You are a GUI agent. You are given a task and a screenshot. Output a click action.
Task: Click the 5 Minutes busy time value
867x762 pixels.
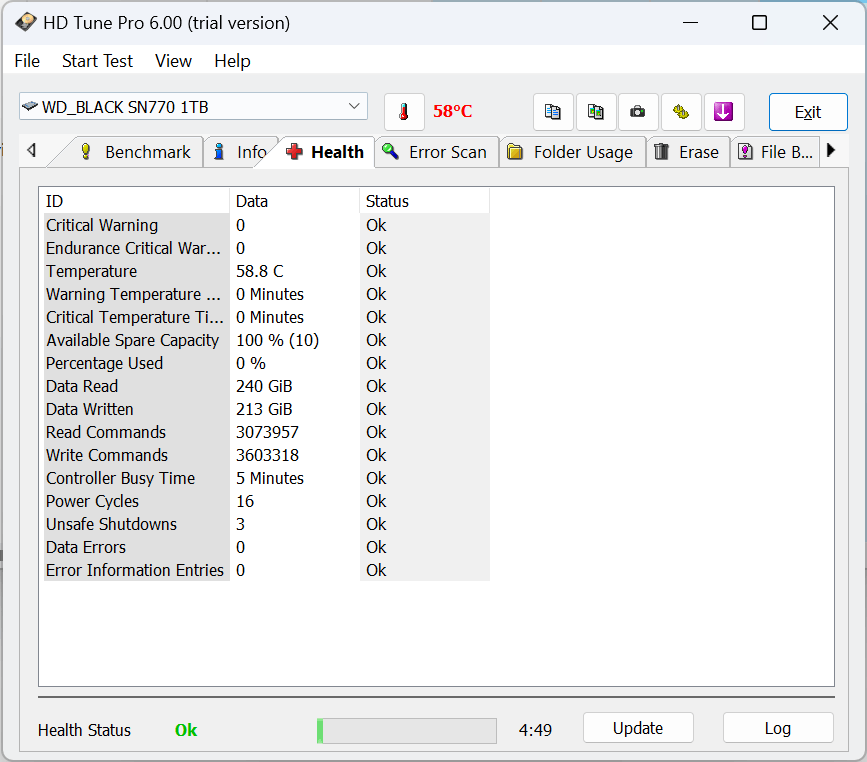(270, 478)
